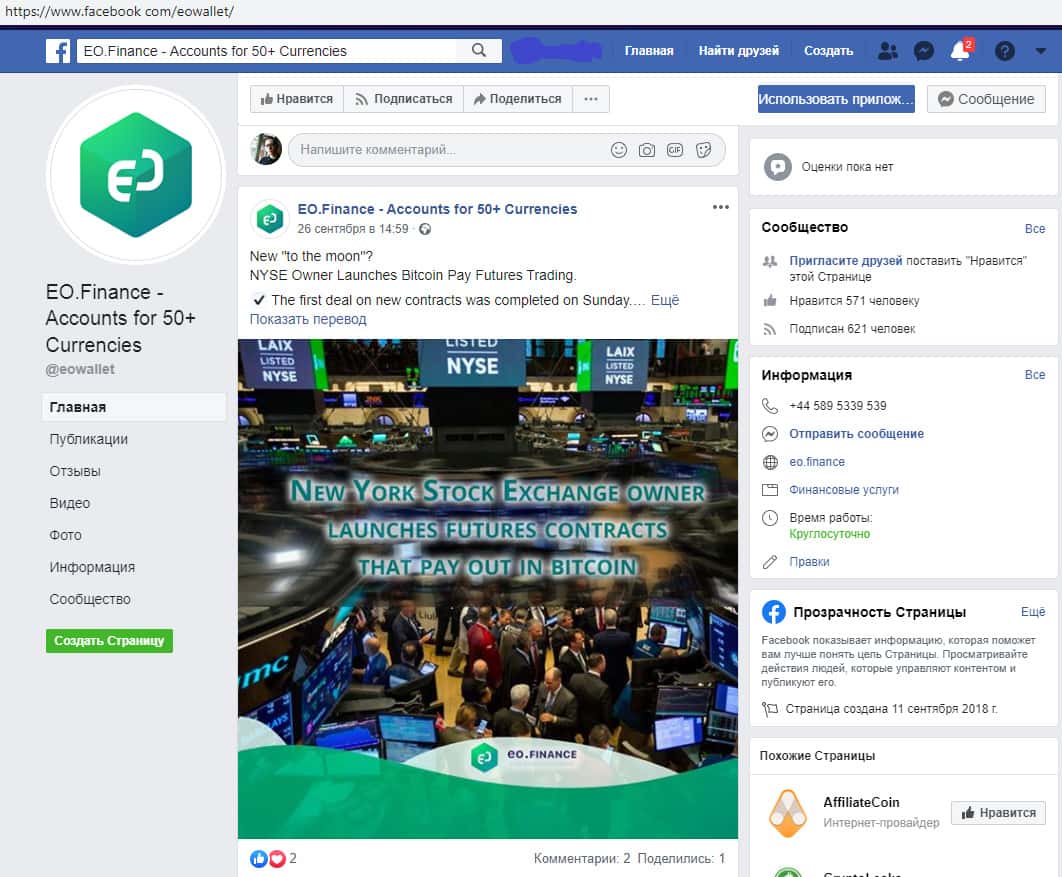Open the page actions three-dot button
This screenshot has width=1062, height=877.
tap(591, 99)
